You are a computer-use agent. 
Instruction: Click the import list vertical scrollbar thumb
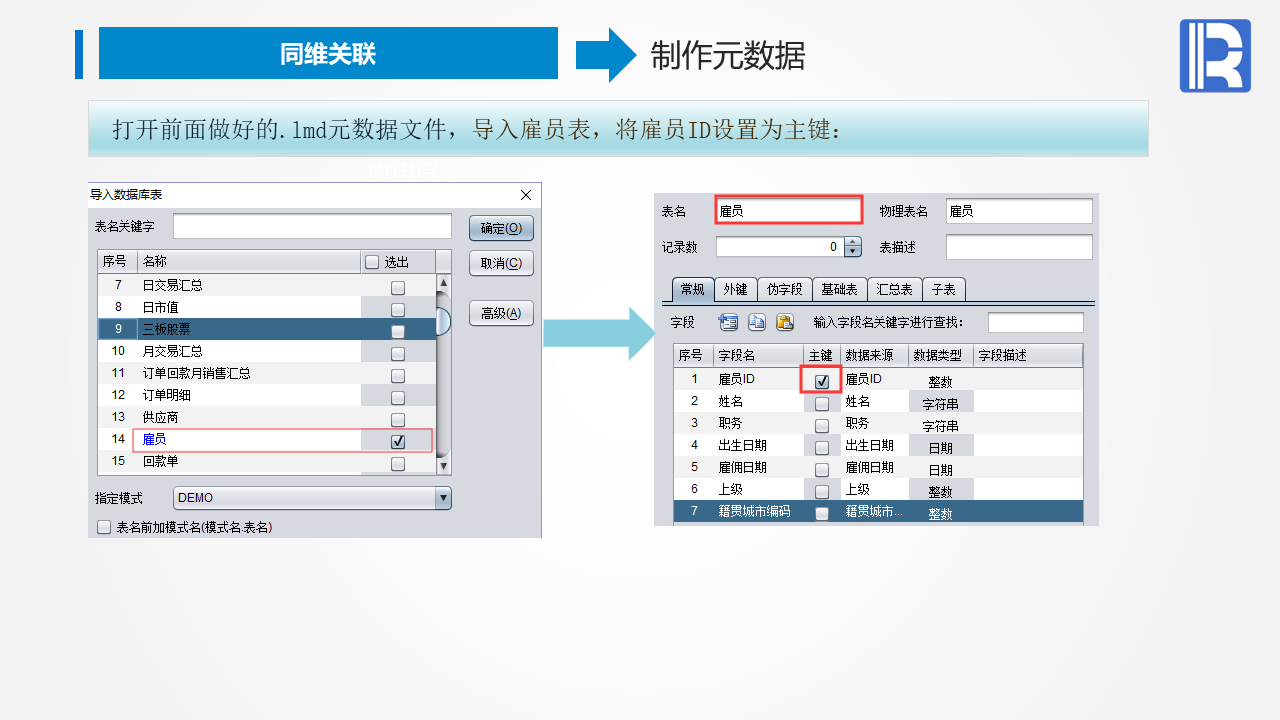click(x=444, y=320)
